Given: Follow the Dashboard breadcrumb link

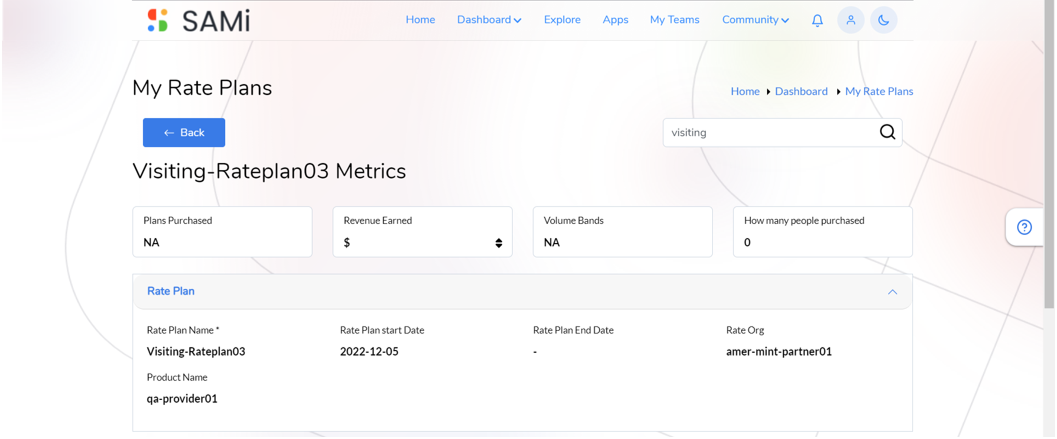Looking at the screenshot, I should point(801,92).
